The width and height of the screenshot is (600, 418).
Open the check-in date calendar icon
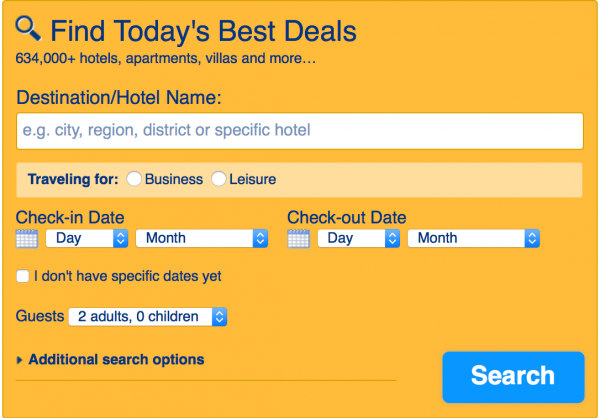tap(27, 239)
